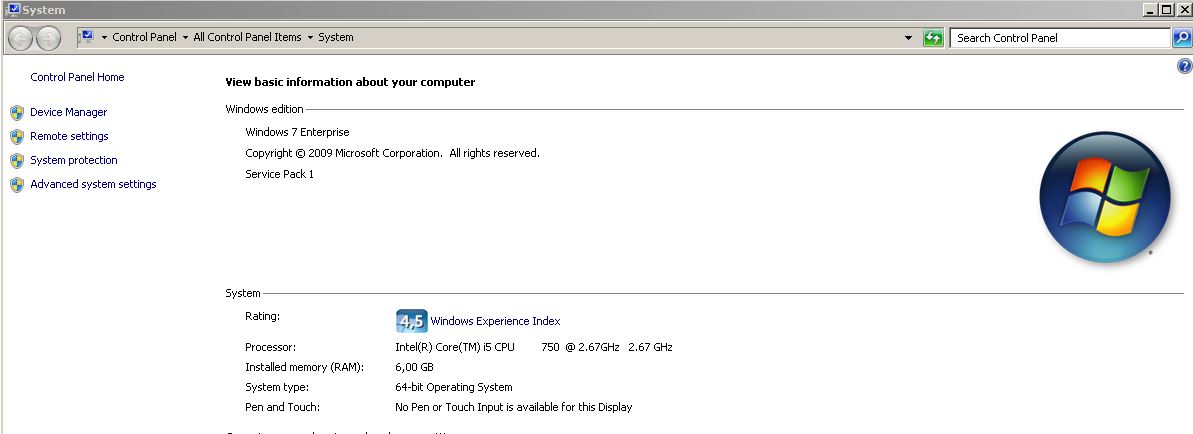Click the System window title bar icon
Image resolution: width=1193 pixels, height=434 pixels.
point(12,9)
